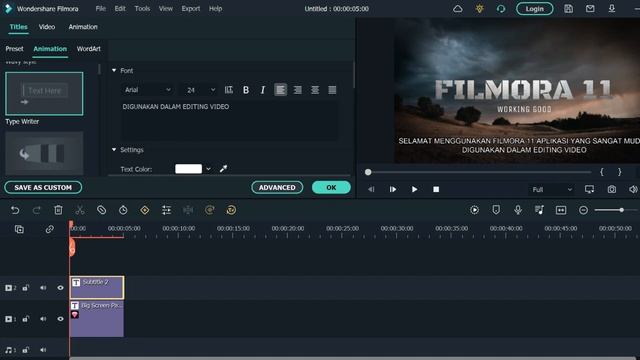640x360 pixels.
Task: Select the Subtitle 2 clip on timeline
Action: click(x=97, y=287)
